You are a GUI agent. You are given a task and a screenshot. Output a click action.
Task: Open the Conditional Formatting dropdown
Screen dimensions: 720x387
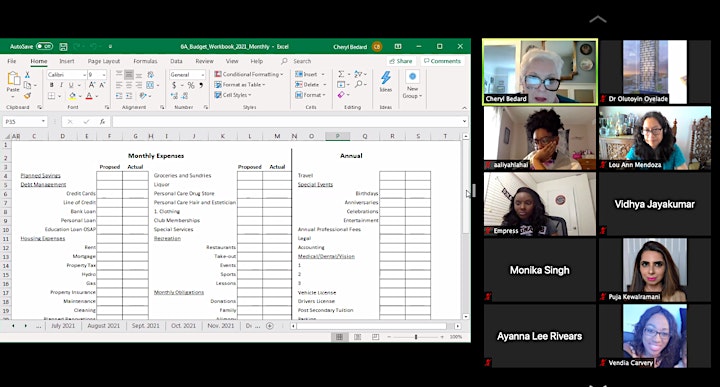[x=249, y=74]
